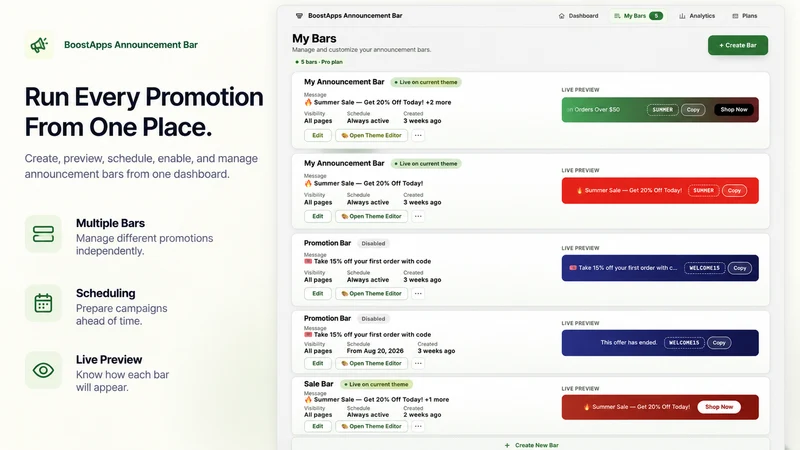Open the Dashboard tab

(x=578, y=16)
